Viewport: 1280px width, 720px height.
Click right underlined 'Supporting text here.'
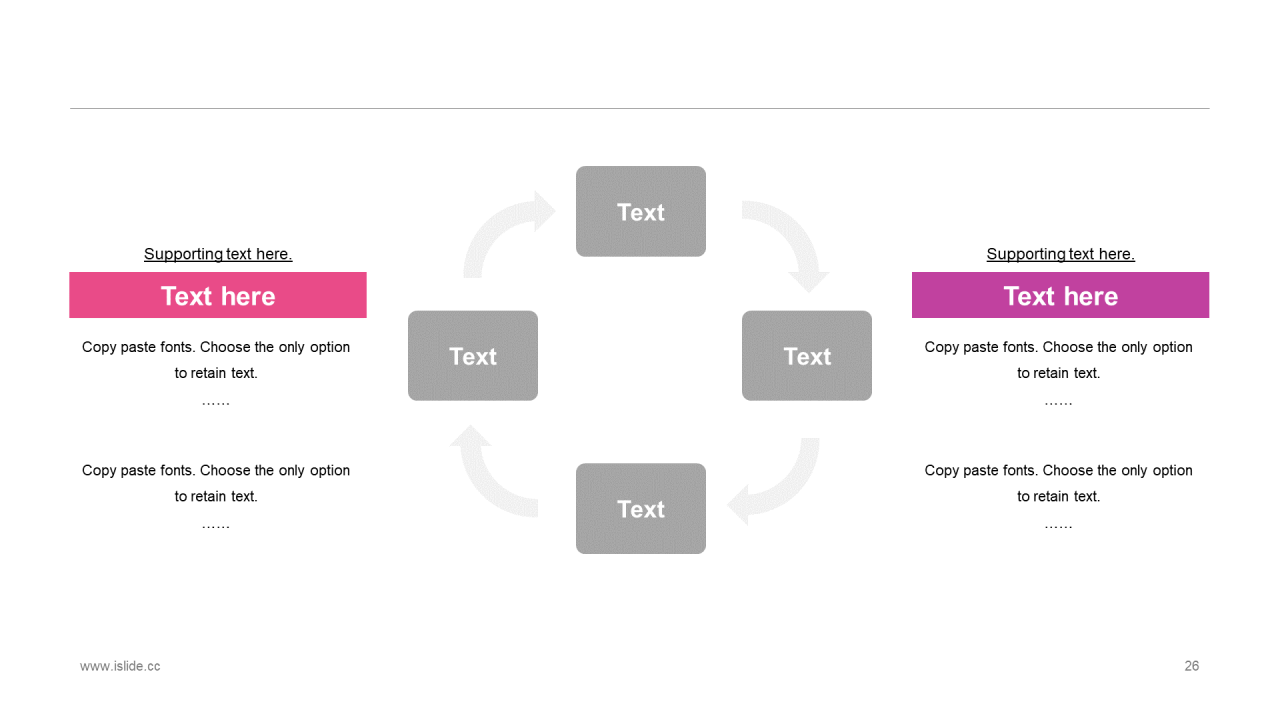tap(1060, 254)
